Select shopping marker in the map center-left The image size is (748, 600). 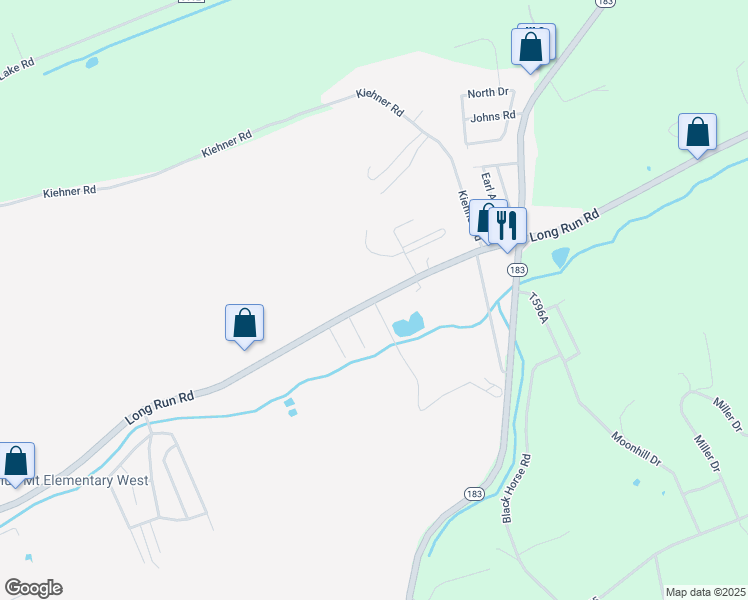tap(244, 325)
